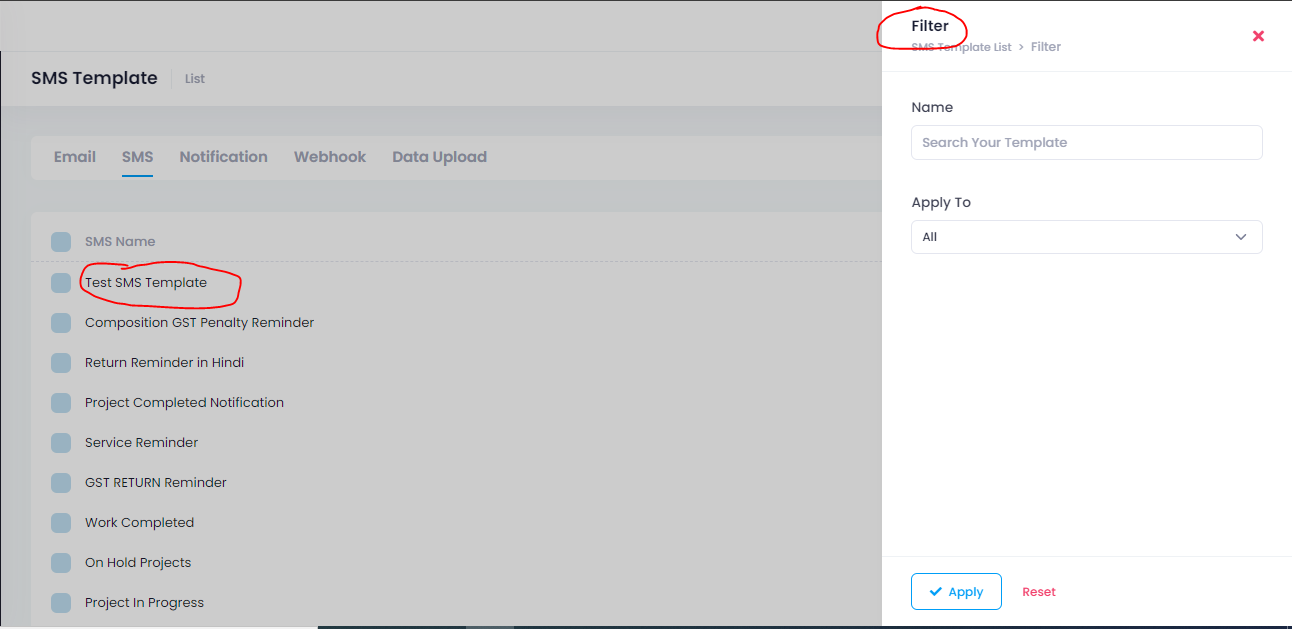This screenshot has height=629, width=1292.
Task: Click the checkmark icon in Apply button
Action: point(936,592)
